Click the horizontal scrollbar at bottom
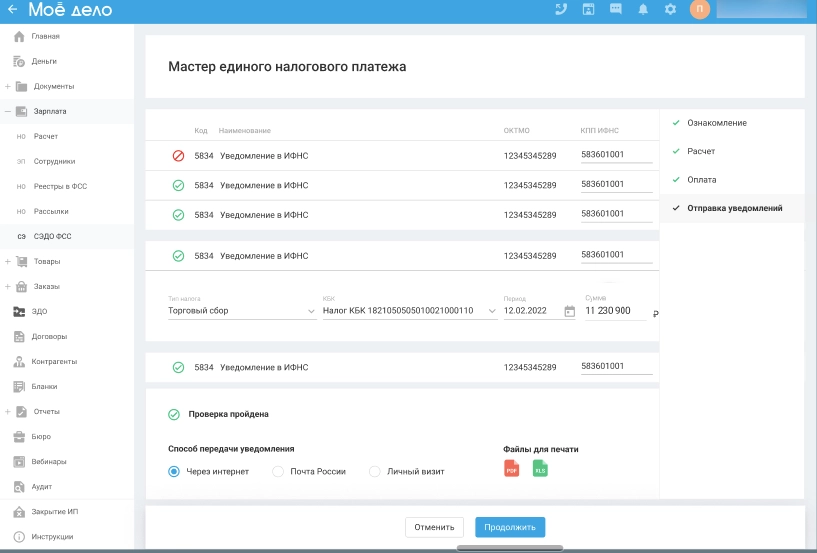Screen dimensions: 817x553 coord(510,548)
